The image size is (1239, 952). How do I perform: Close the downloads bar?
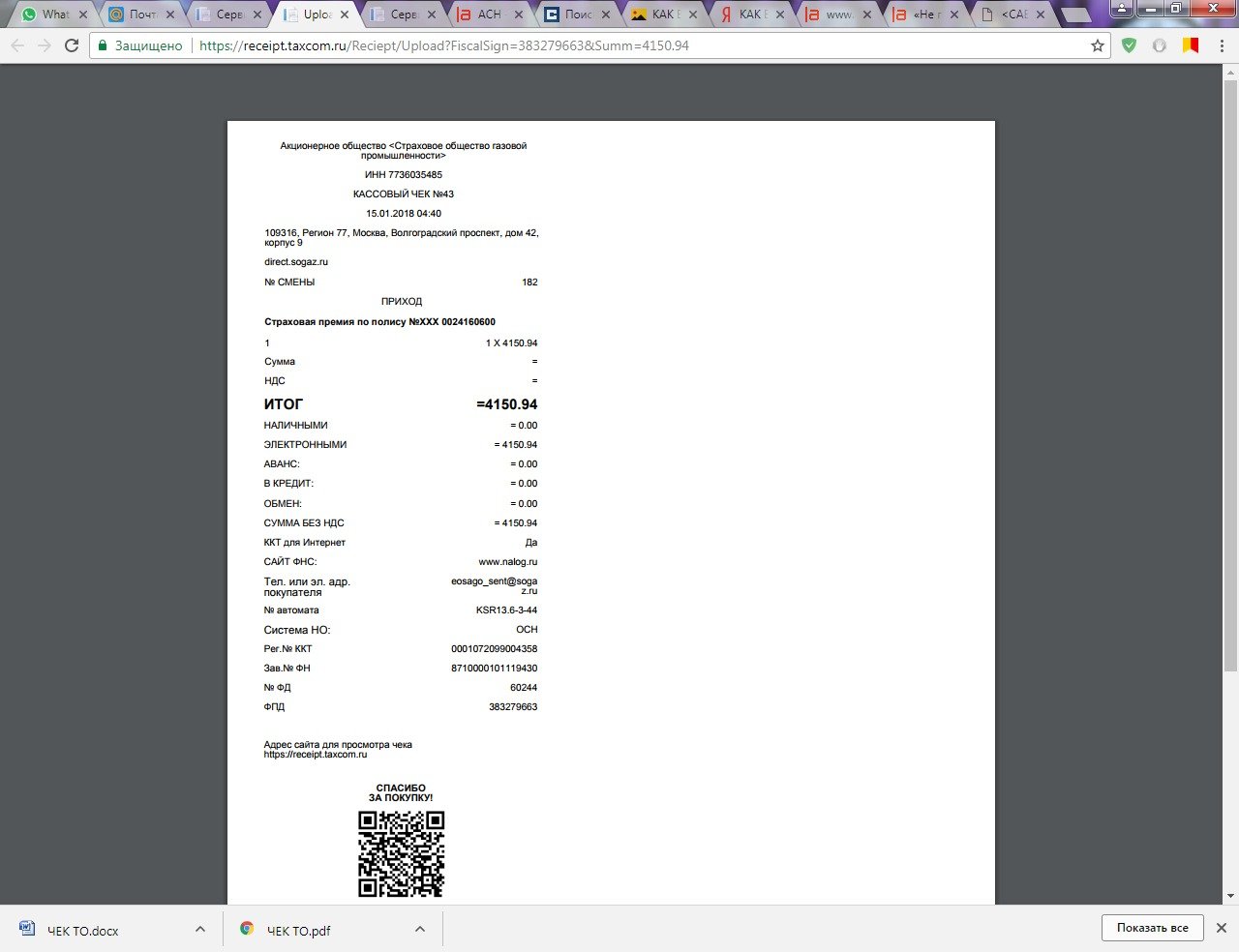point(1221,928)
